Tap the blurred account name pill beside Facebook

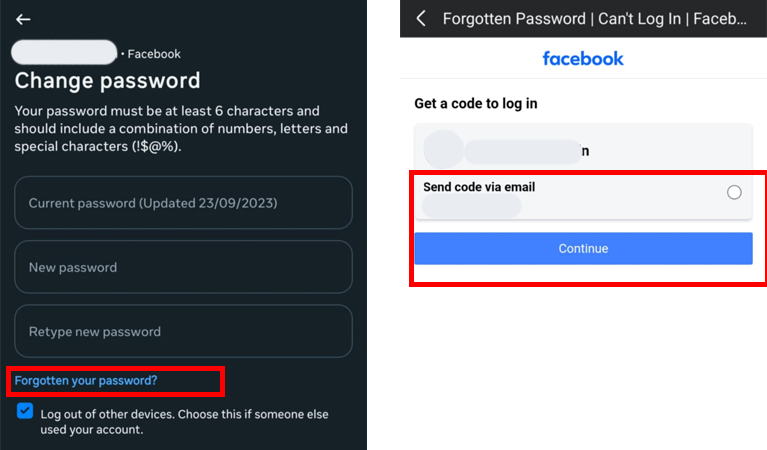[x=64, y=52]
